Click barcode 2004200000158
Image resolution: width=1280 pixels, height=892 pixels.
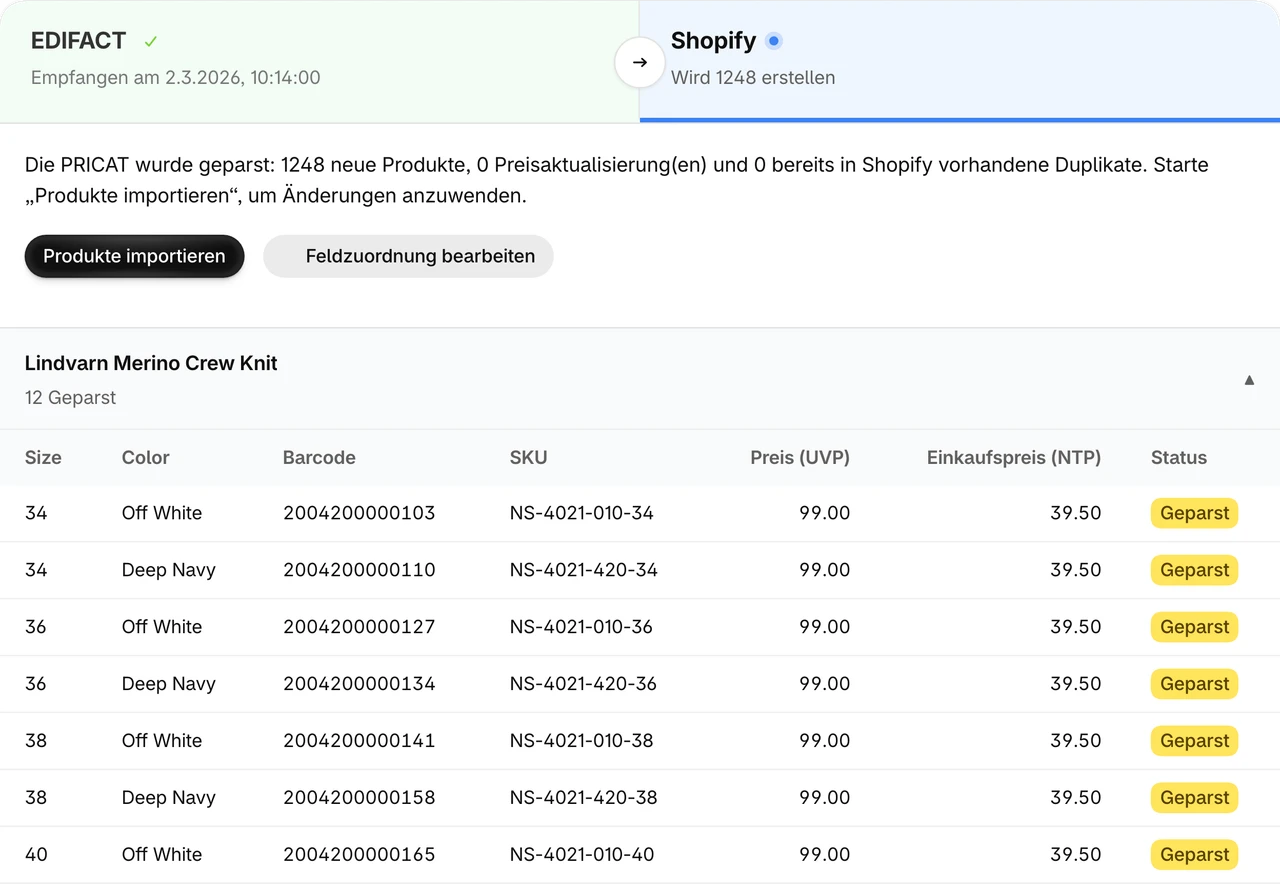tap(359, 798)
